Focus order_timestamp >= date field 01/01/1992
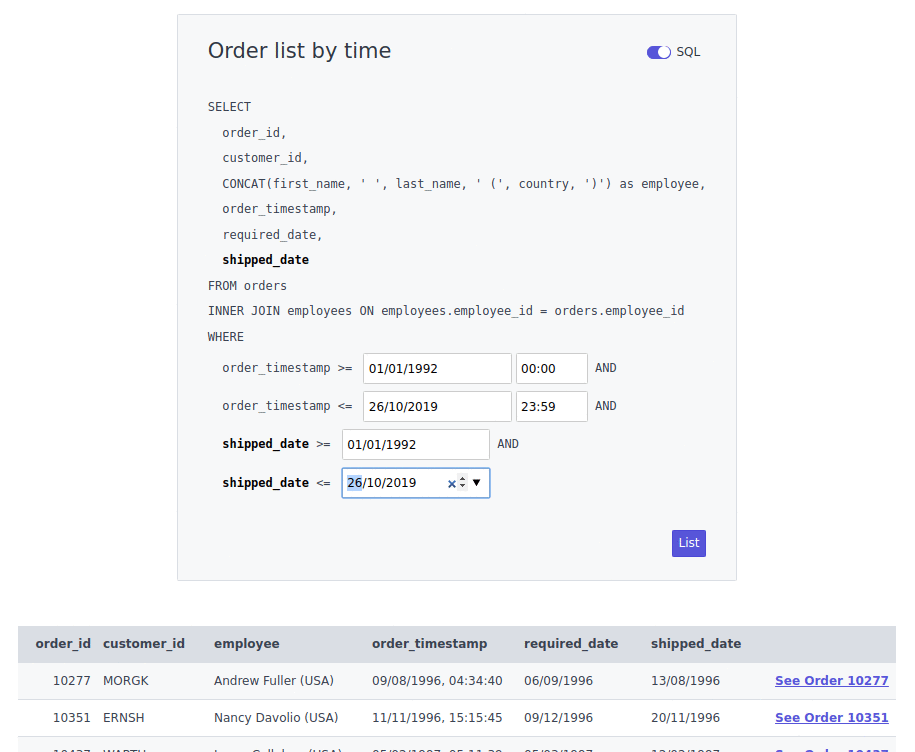 [437, 368]
